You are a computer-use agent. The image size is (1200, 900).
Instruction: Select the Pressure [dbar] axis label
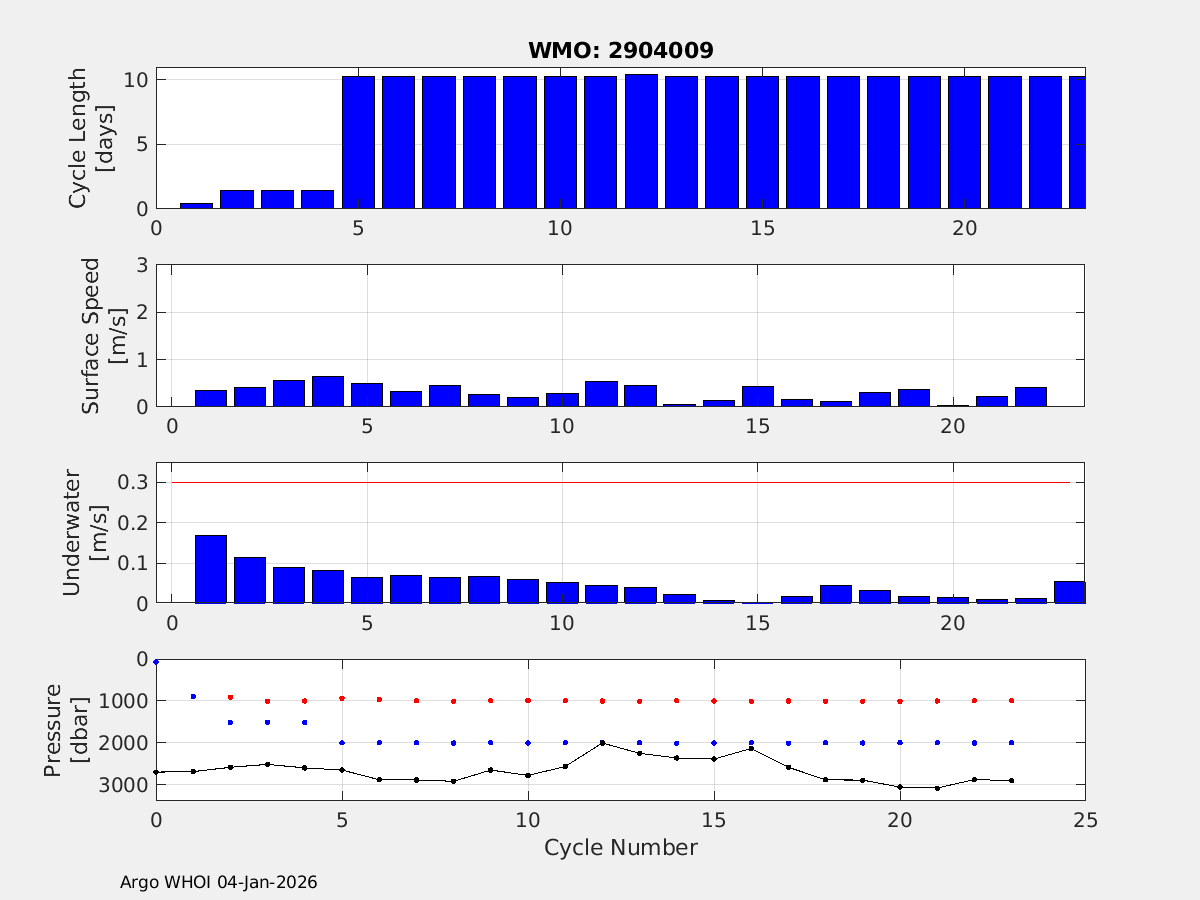(64, 729)
